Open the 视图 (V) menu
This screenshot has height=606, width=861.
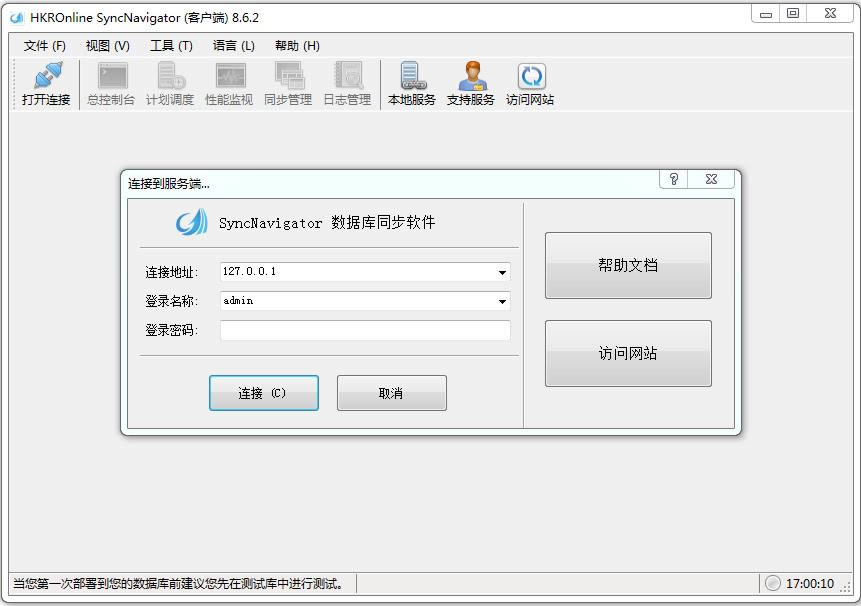pyautogui.click(x=108, y=46)
